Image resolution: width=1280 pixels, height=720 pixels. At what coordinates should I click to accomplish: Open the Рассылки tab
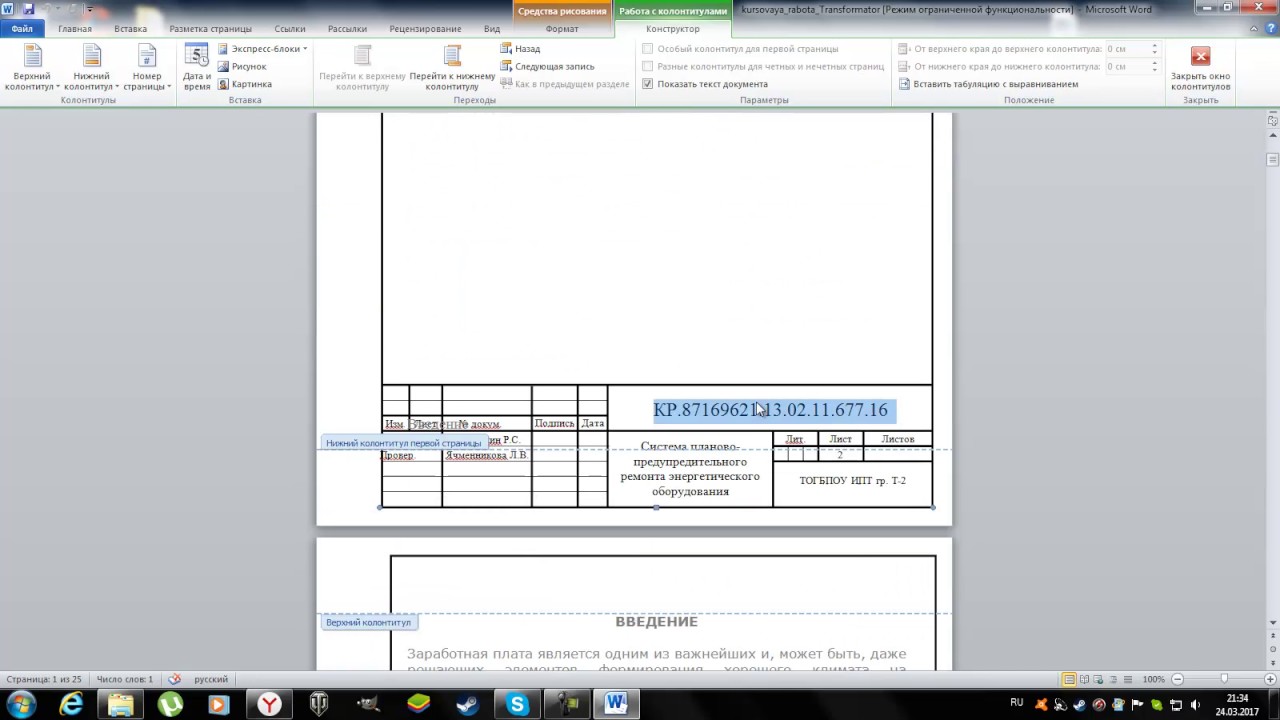tap(347, 29)
